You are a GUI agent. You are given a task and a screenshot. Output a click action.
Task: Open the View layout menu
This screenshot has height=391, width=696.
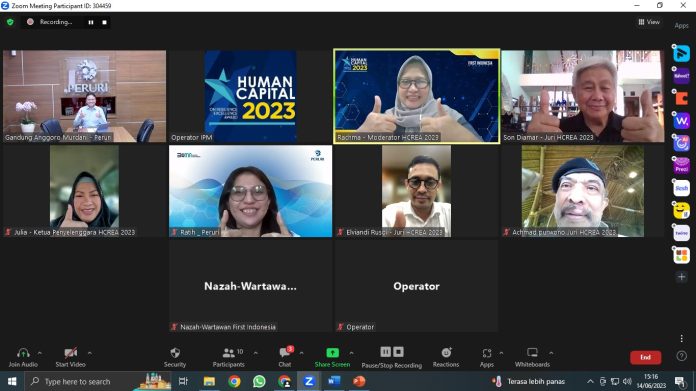point(649,22)
